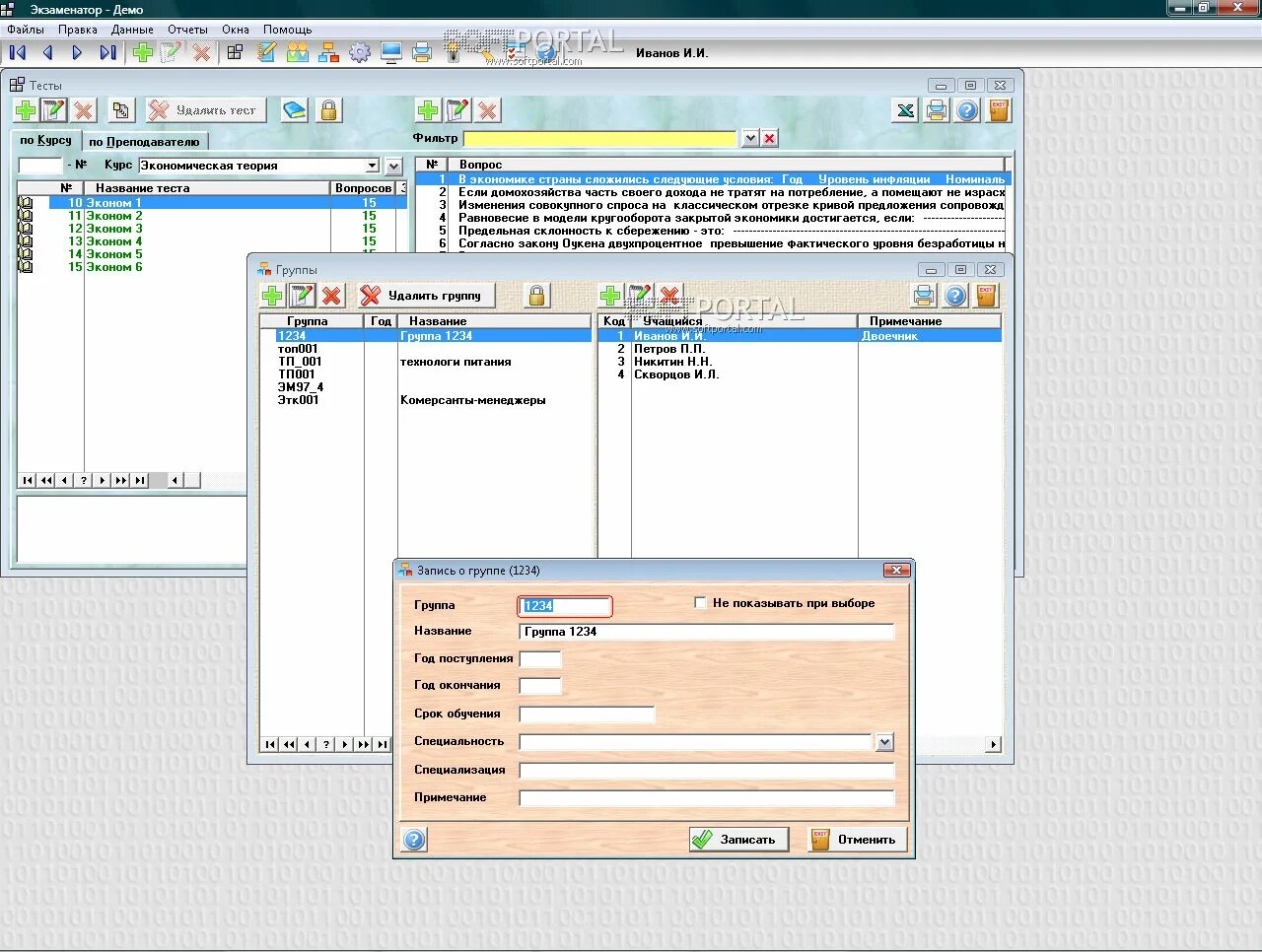This screenshot has width=1262, height=952.
Task: Go to next record in main toolbar
Action: point(77,52)
